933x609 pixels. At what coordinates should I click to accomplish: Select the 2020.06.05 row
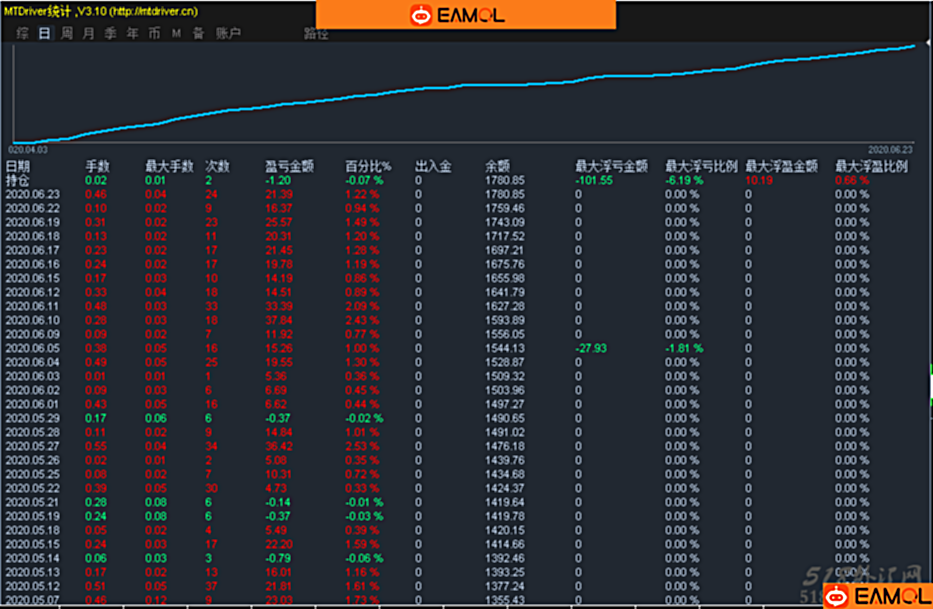pyautogui.click(x=466, y=348)
